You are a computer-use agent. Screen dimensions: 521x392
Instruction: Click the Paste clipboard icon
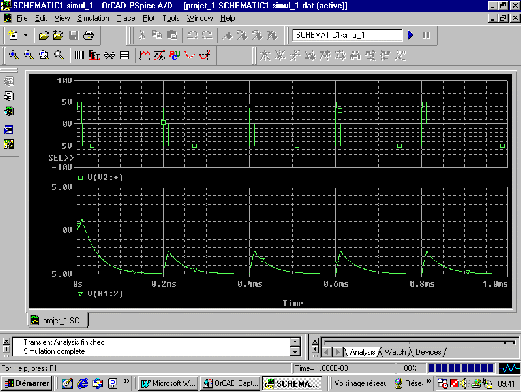click(172, 35)
